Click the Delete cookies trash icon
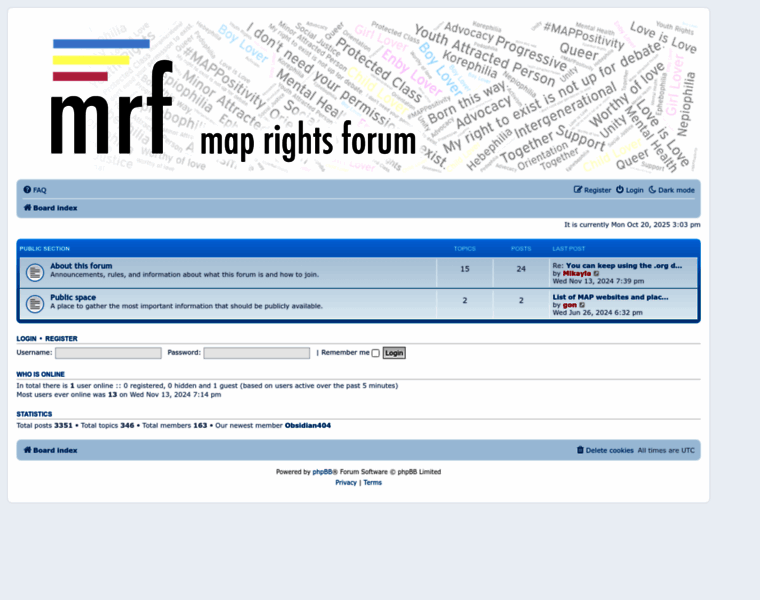 coord(581,450)
